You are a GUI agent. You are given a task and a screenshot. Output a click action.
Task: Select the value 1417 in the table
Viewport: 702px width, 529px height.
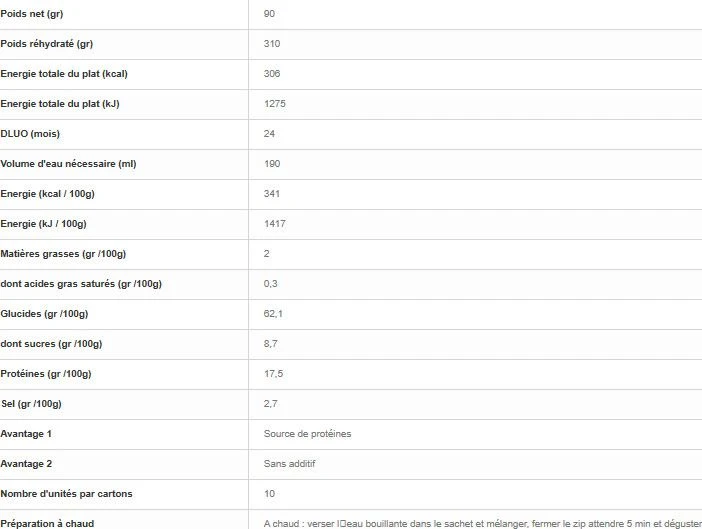point(274,224)
